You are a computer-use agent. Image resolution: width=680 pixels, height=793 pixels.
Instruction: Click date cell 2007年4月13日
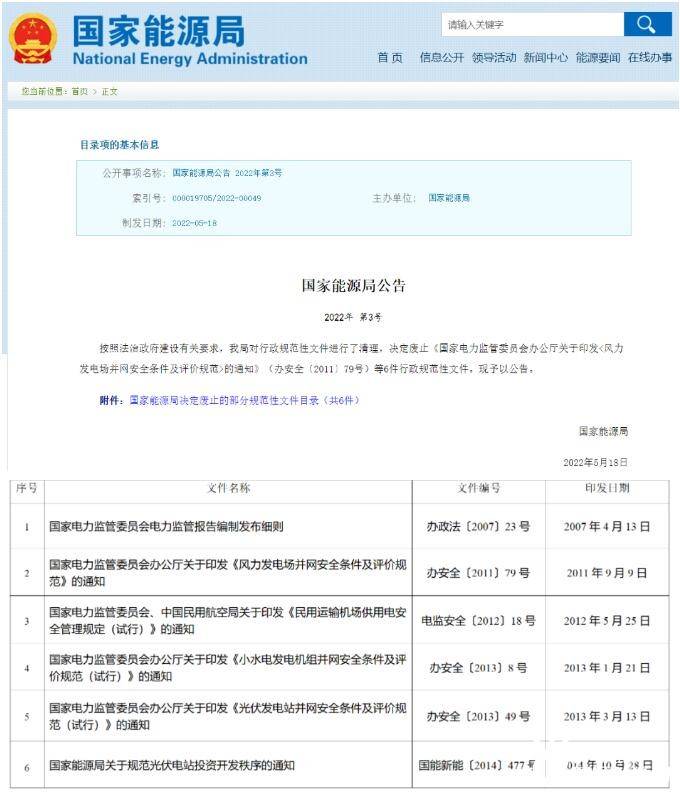pyautogui.click(x=607, y=526)
